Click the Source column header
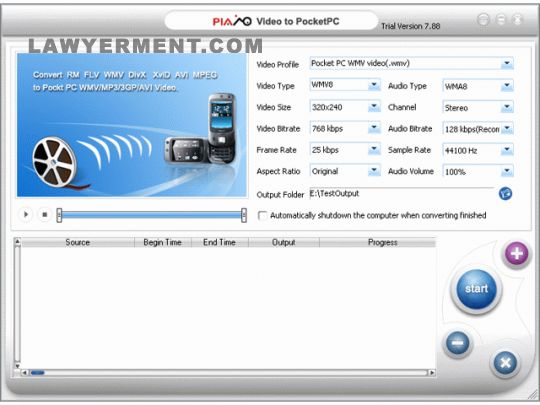Viewport: 540px width, 405px height. pyautogui.click(x=78, y=242)
